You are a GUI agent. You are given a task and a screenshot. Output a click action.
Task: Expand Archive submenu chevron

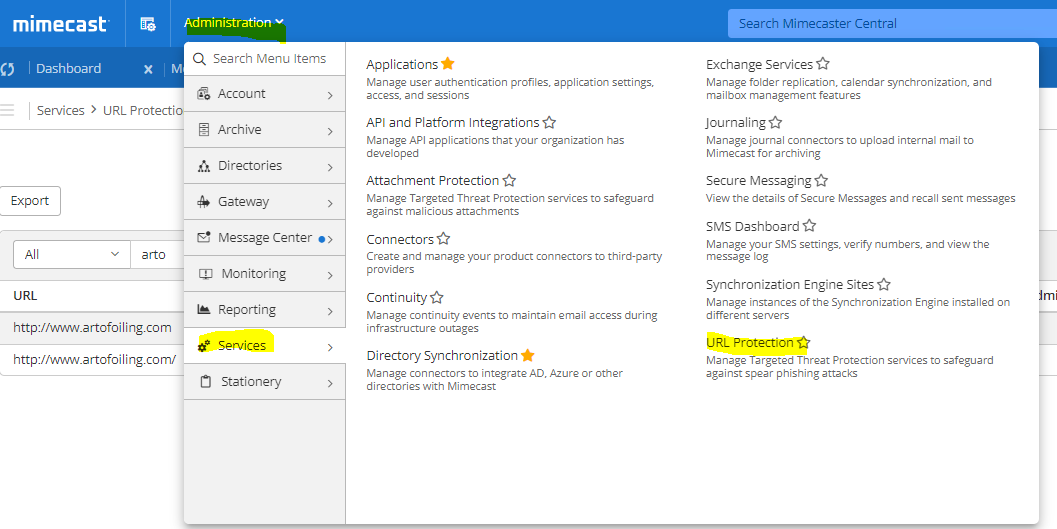point(330,131)
